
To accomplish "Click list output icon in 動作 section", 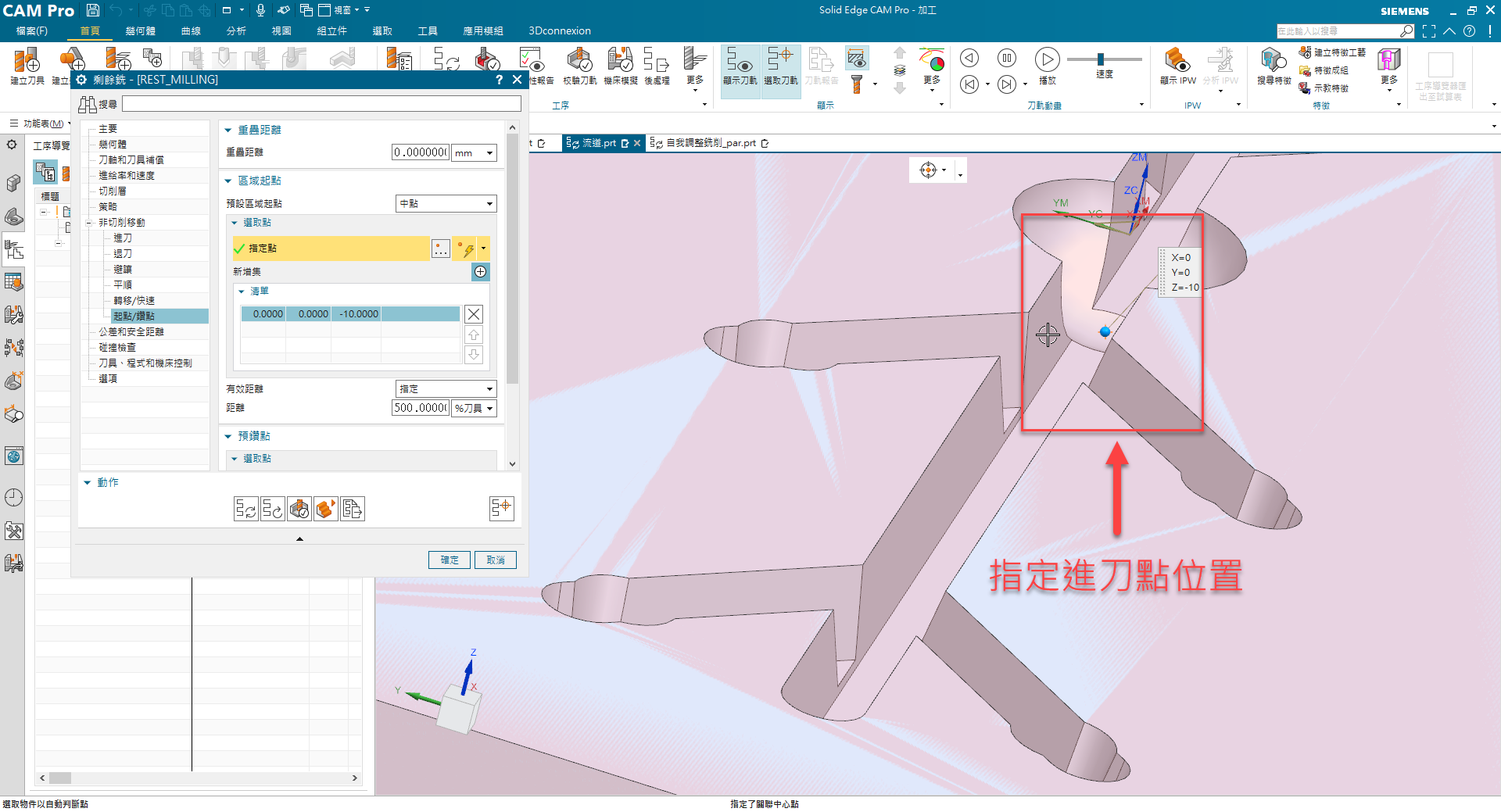I will (352, 510).
